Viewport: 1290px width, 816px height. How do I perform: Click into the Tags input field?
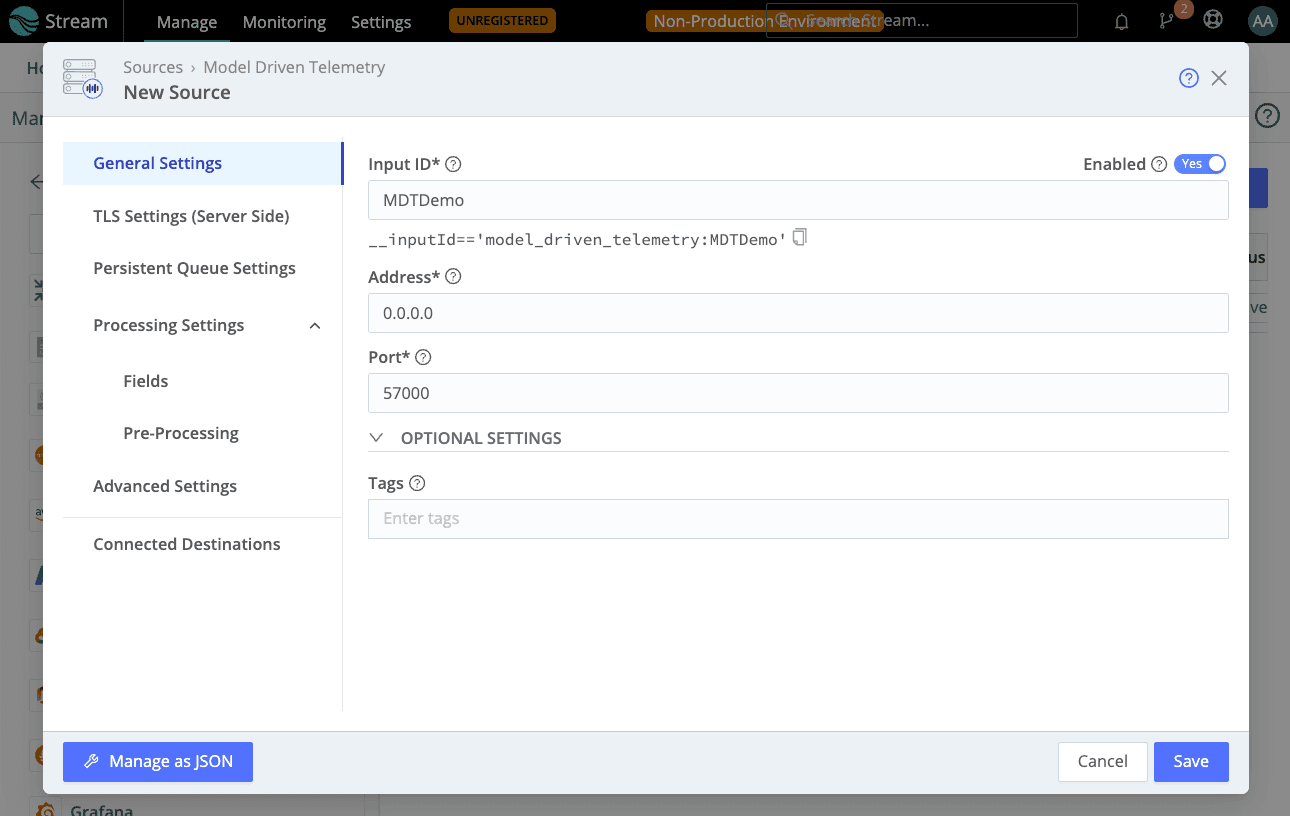(797, 519)
